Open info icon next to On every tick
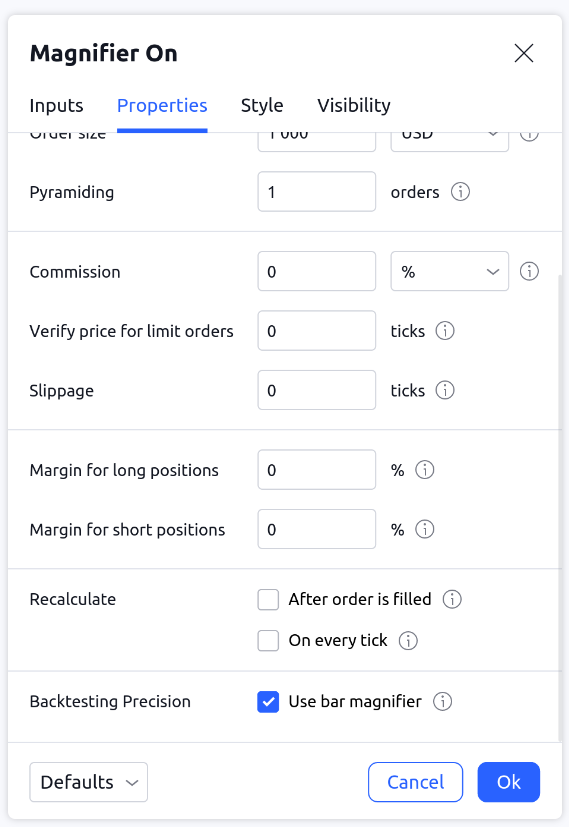This screenshot has height=827, width=569. click(408, 640)
